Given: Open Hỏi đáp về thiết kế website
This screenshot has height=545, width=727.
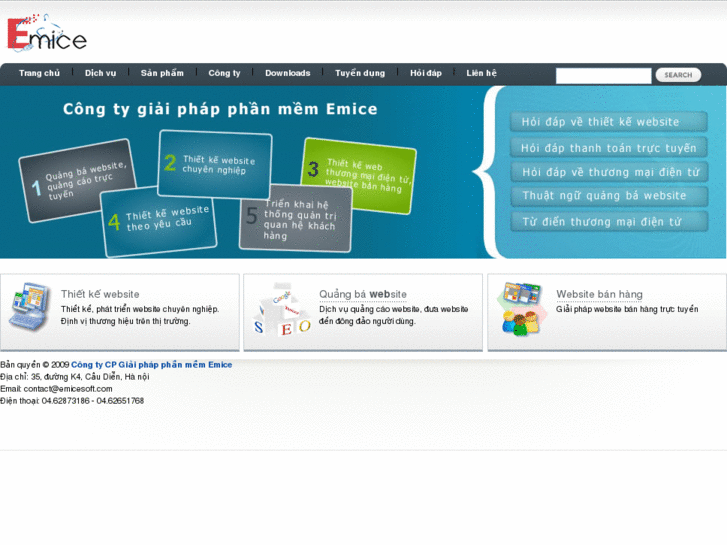Looking at the screenshot, I should [609, 122].
